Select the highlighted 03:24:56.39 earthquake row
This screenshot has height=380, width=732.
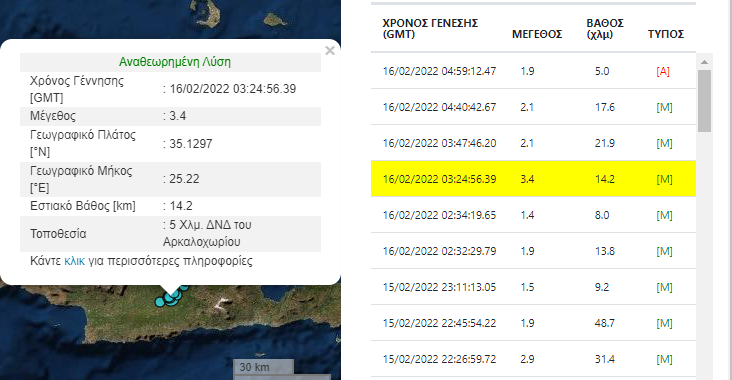533,179
